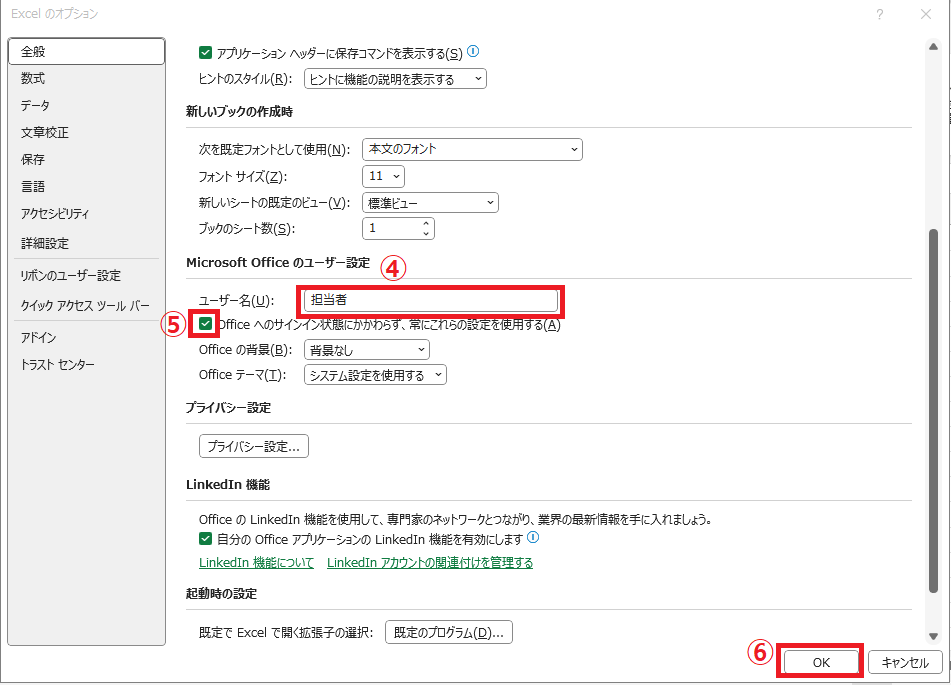Select the 文章校正 category
The height and width of the screenshot is (685, 951).
pos(86,132)
